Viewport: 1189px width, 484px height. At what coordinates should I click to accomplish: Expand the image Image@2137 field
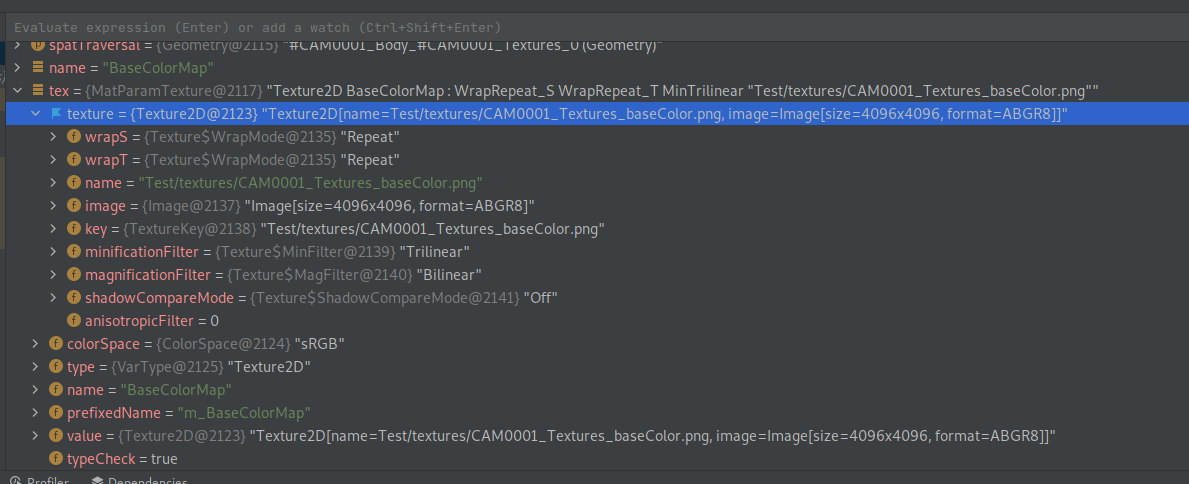[53, 206]
